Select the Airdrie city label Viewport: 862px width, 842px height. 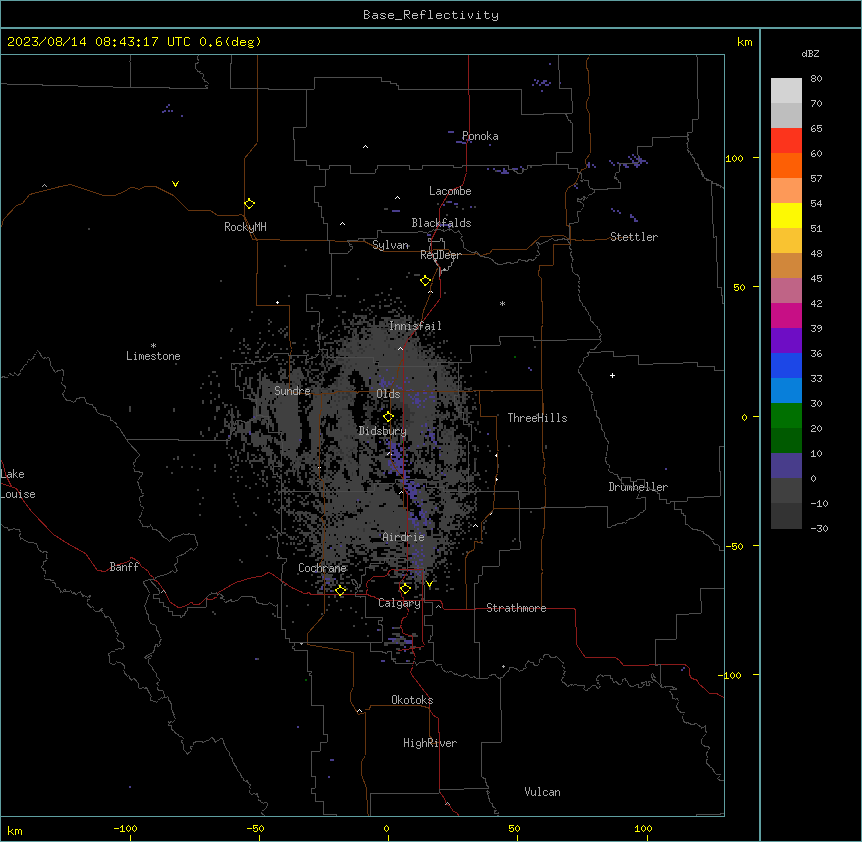pyautogui.click(x=403, y=537)
